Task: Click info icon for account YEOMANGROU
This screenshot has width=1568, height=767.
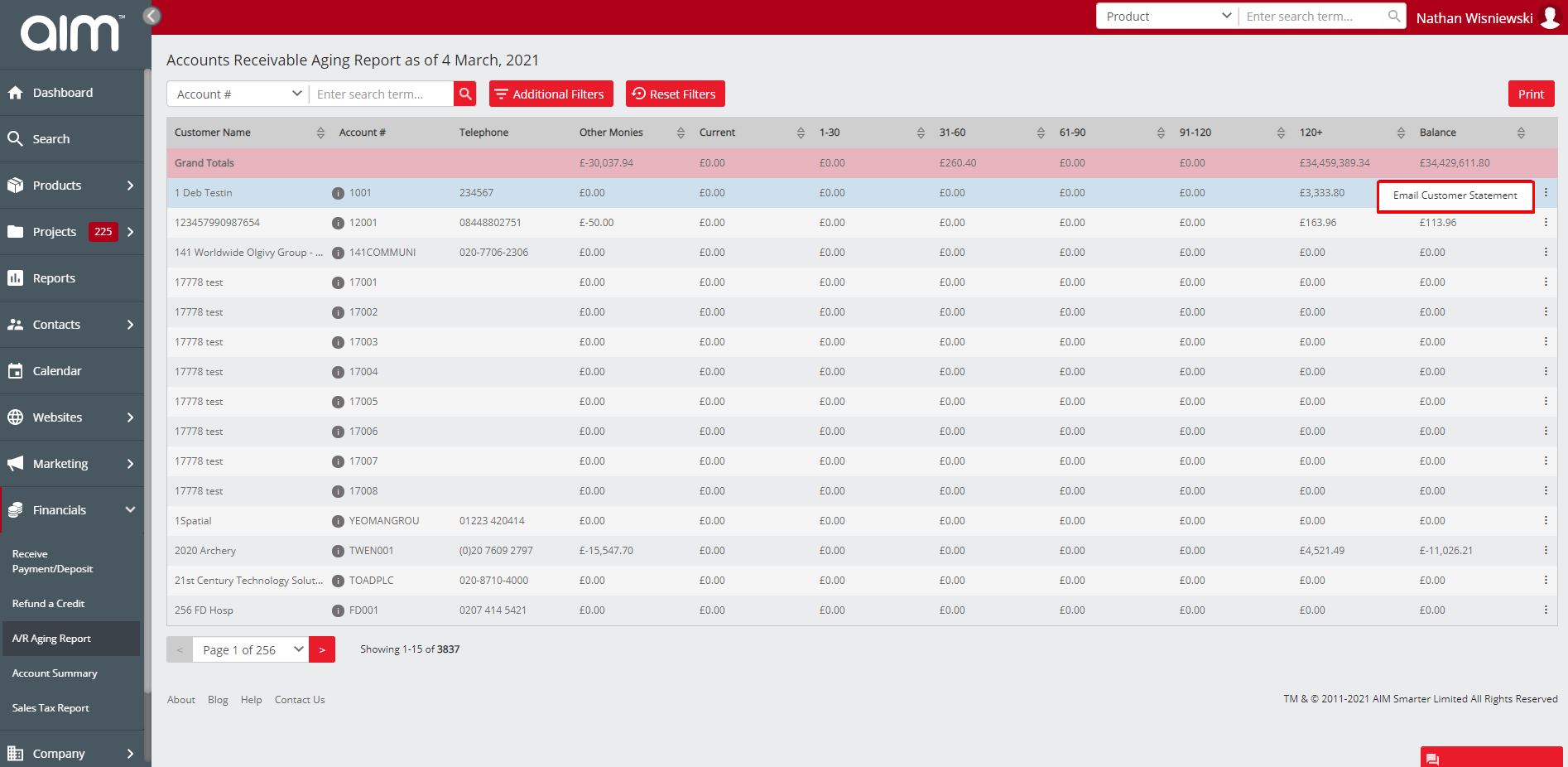Action: (x=338, y=521)
